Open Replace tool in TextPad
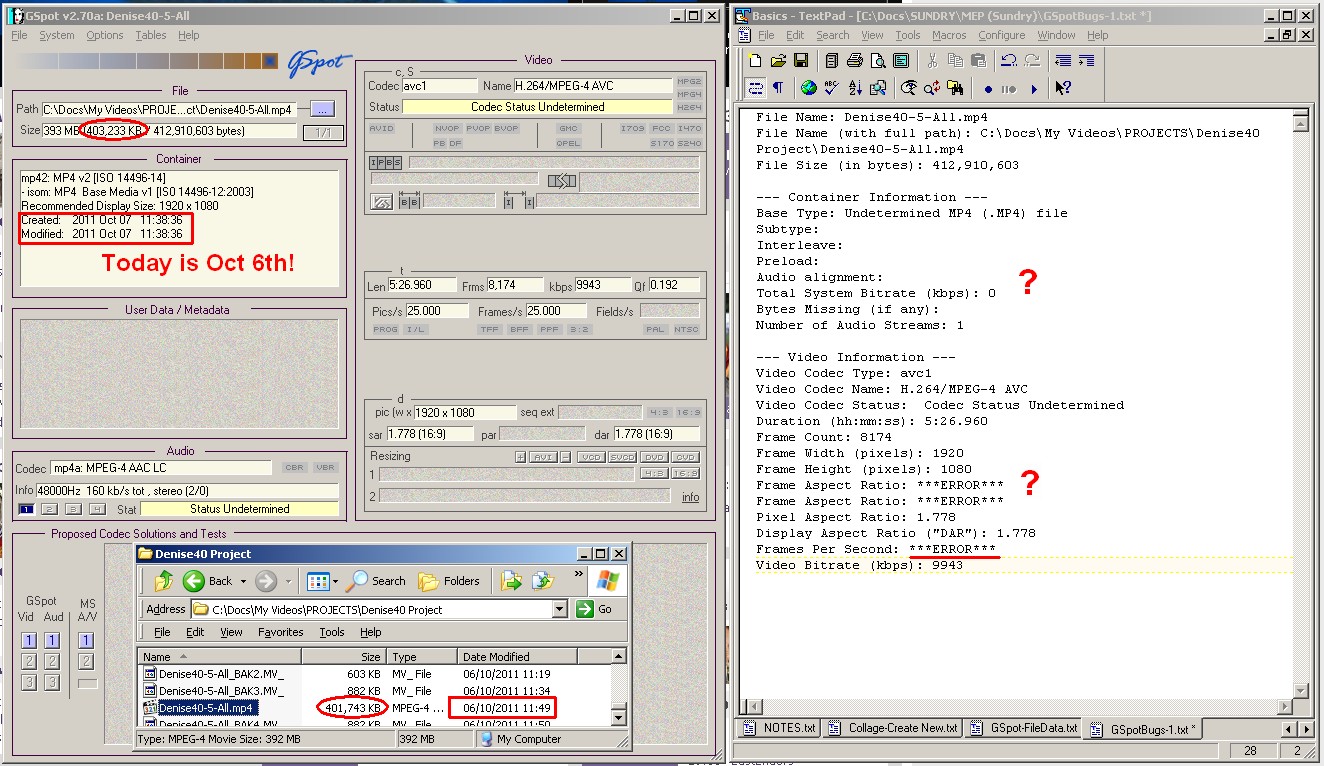1324x766 pixels. [932, 88]
